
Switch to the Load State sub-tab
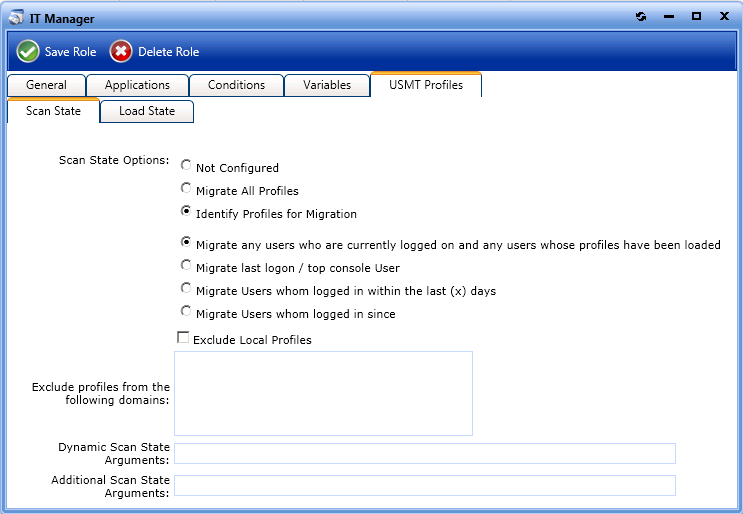click(147, 111)
